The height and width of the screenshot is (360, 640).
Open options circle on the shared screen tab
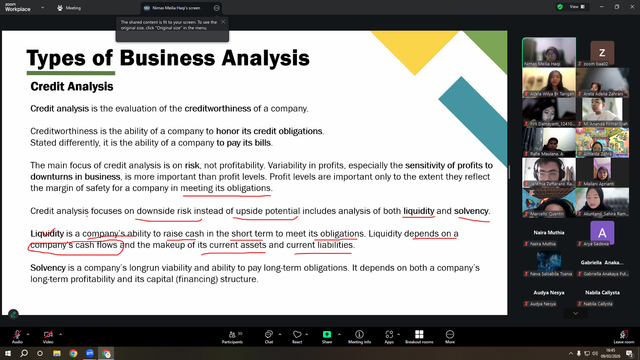click(216, 8)
